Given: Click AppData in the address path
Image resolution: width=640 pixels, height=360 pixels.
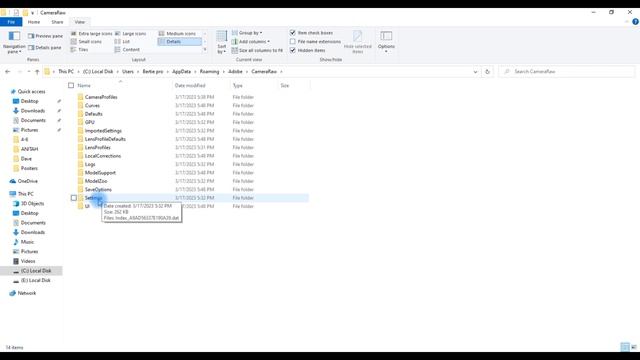Looking at the screenshot, I should [x=181, y=71].
